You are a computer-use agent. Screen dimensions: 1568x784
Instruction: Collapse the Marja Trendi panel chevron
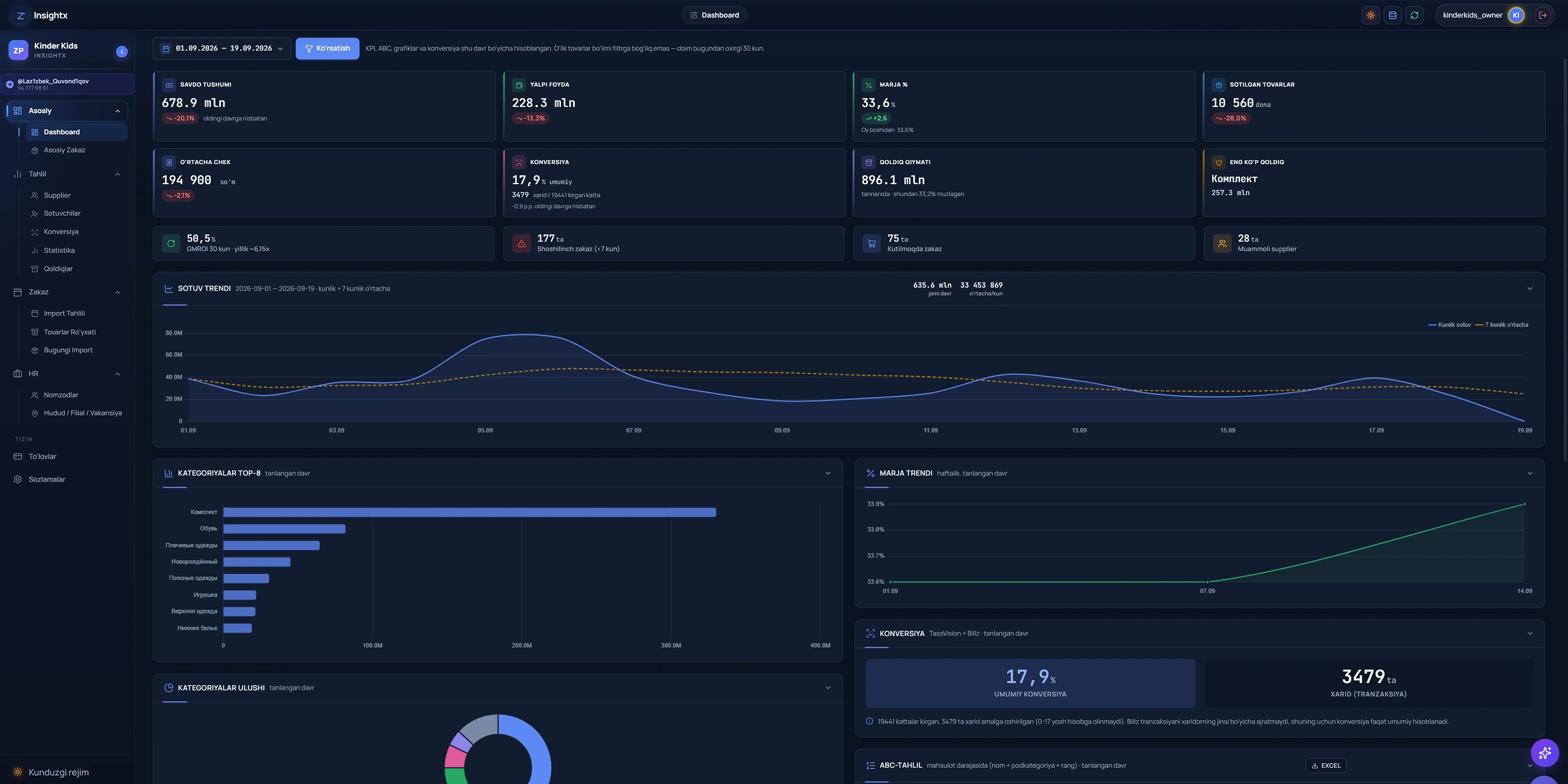(x=1530, y=473)
